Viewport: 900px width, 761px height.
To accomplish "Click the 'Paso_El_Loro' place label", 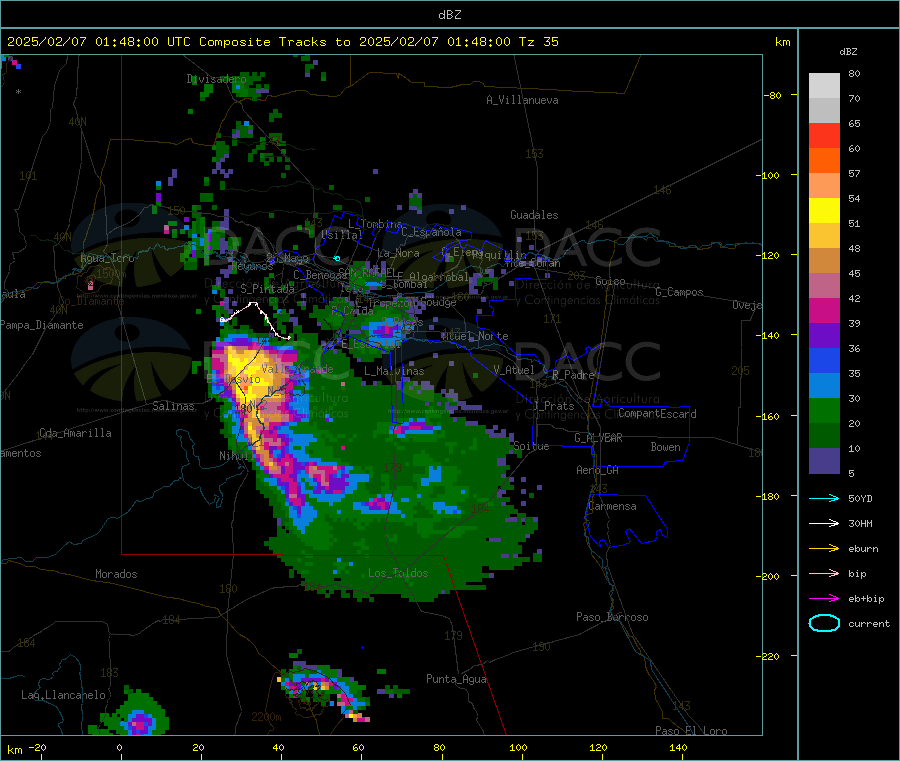I will pos(691,731).
